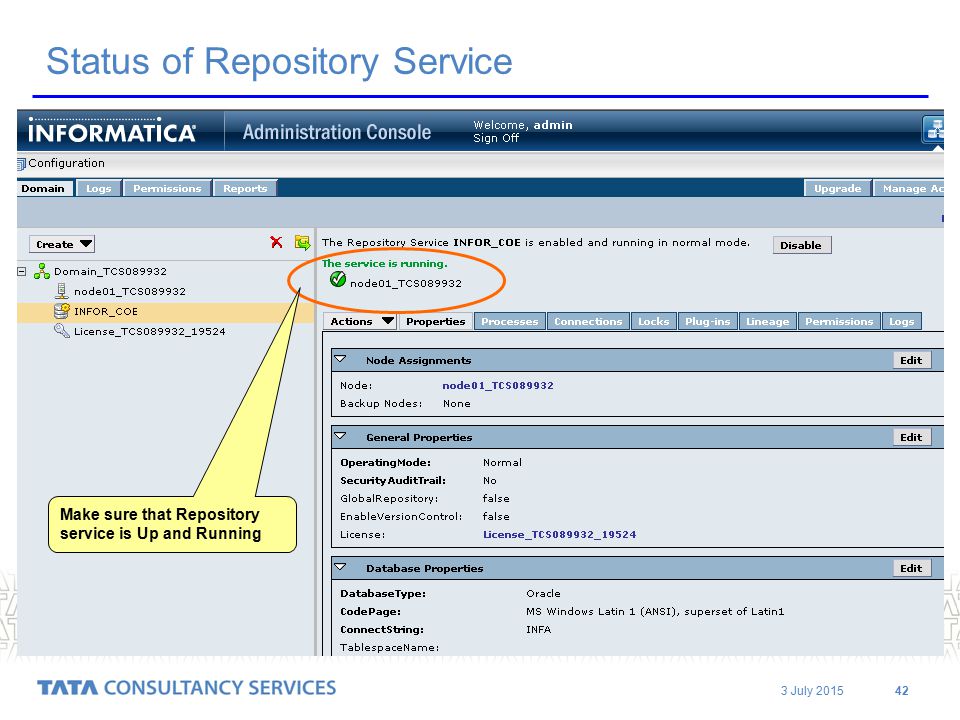Click the green running checkmark status icon
960x720 pixels.
(337, 280)
